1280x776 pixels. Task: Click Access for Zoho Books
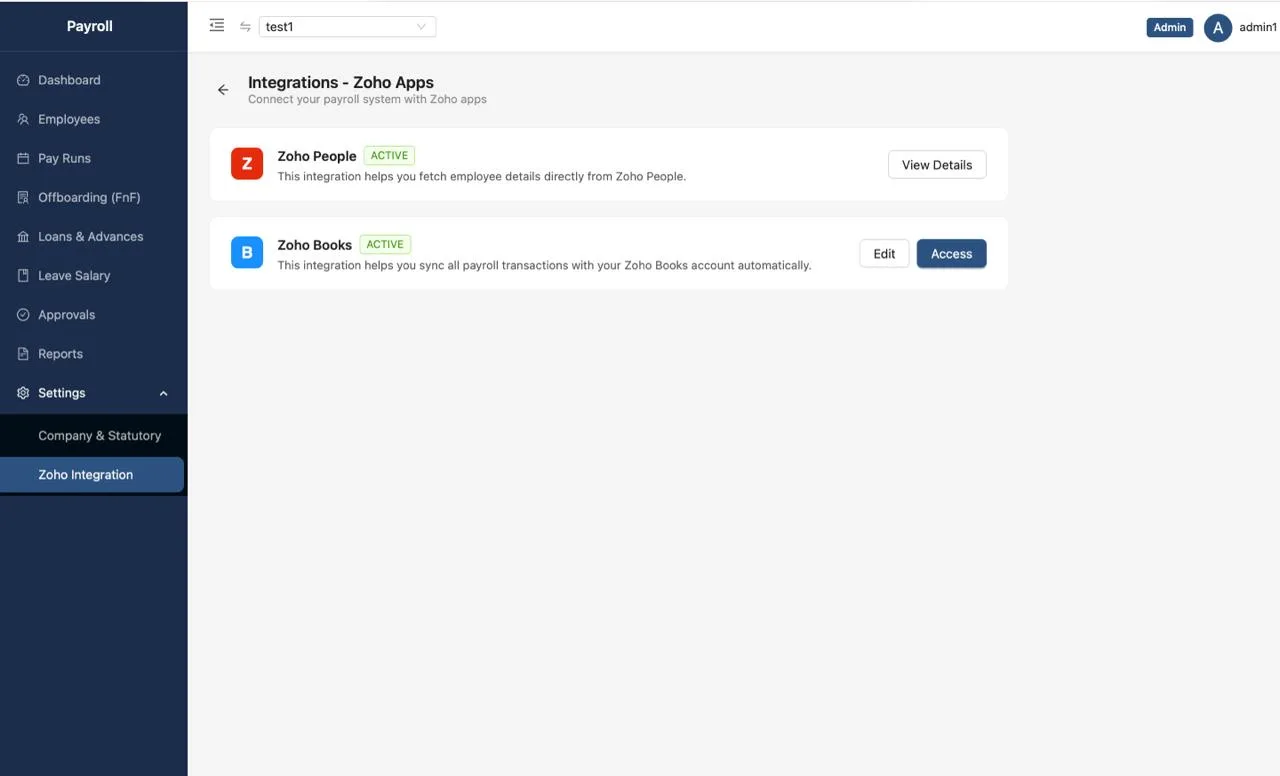(x=951, y=254)
